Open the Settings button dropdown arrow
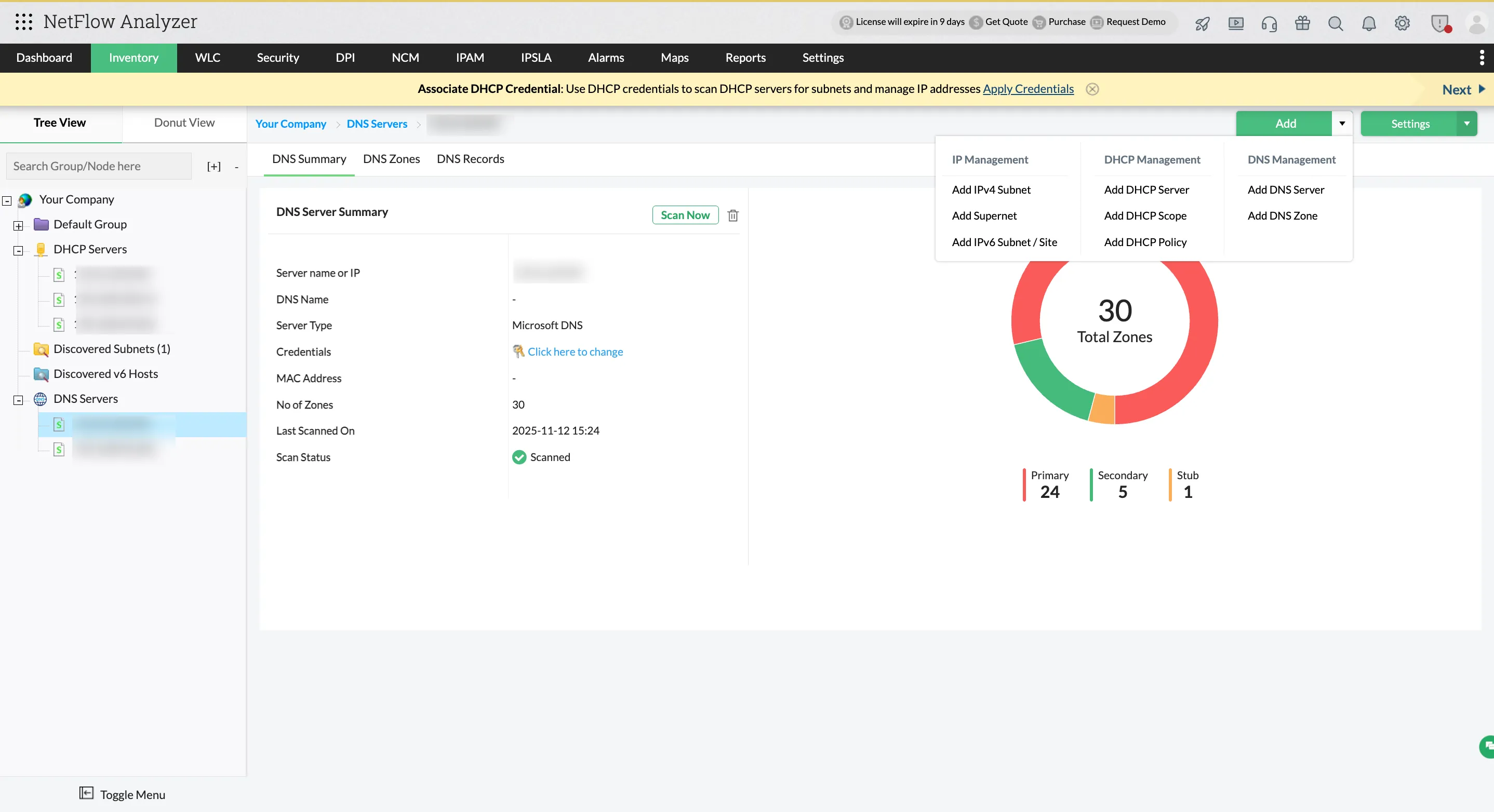This screenshot has width=1494, height=812. [x=1466, y=124]
